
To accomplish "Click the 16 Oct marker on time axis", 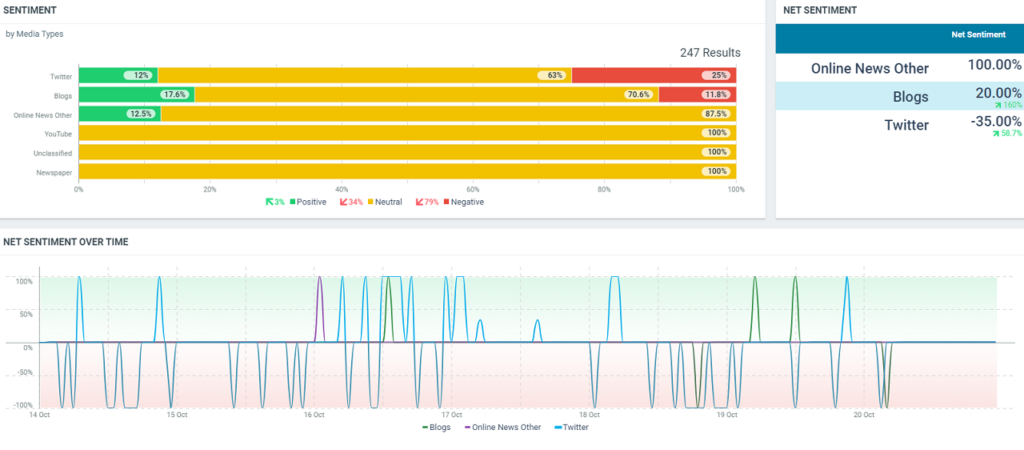I will coord(313,413).
